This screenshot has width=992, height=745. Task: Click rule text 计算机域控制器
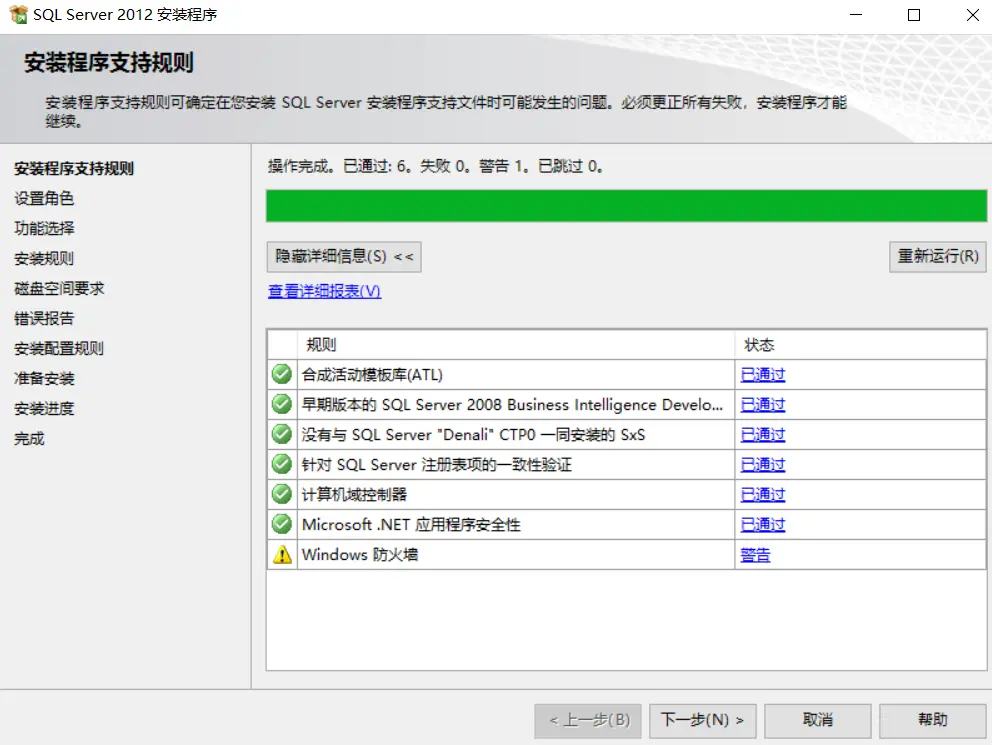pyautogui.click(x=354, y=494)
